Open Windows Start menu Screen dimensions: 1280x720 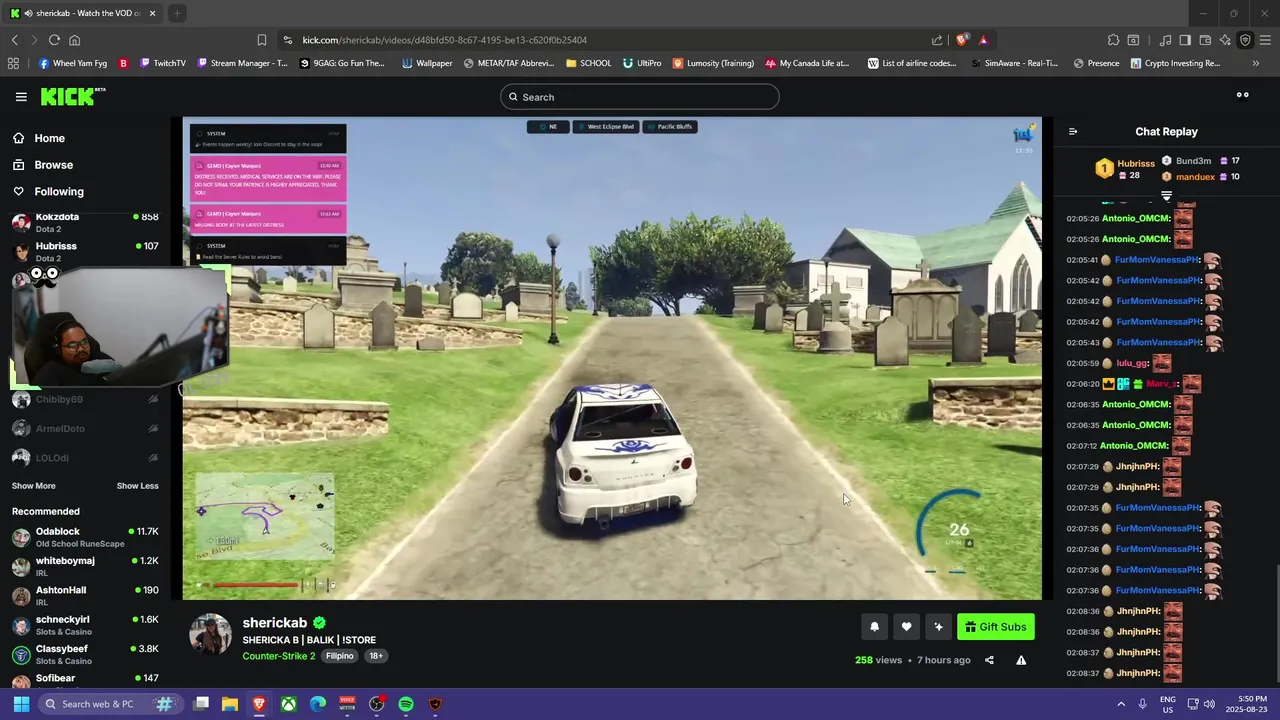21,704
